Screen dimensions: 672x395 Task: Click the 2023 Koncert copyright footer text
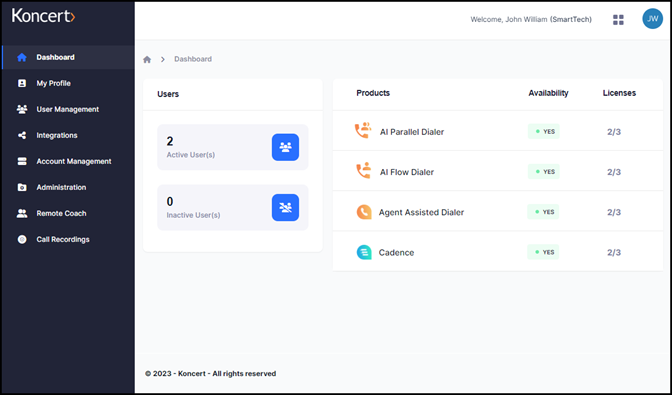coord(210,374)
